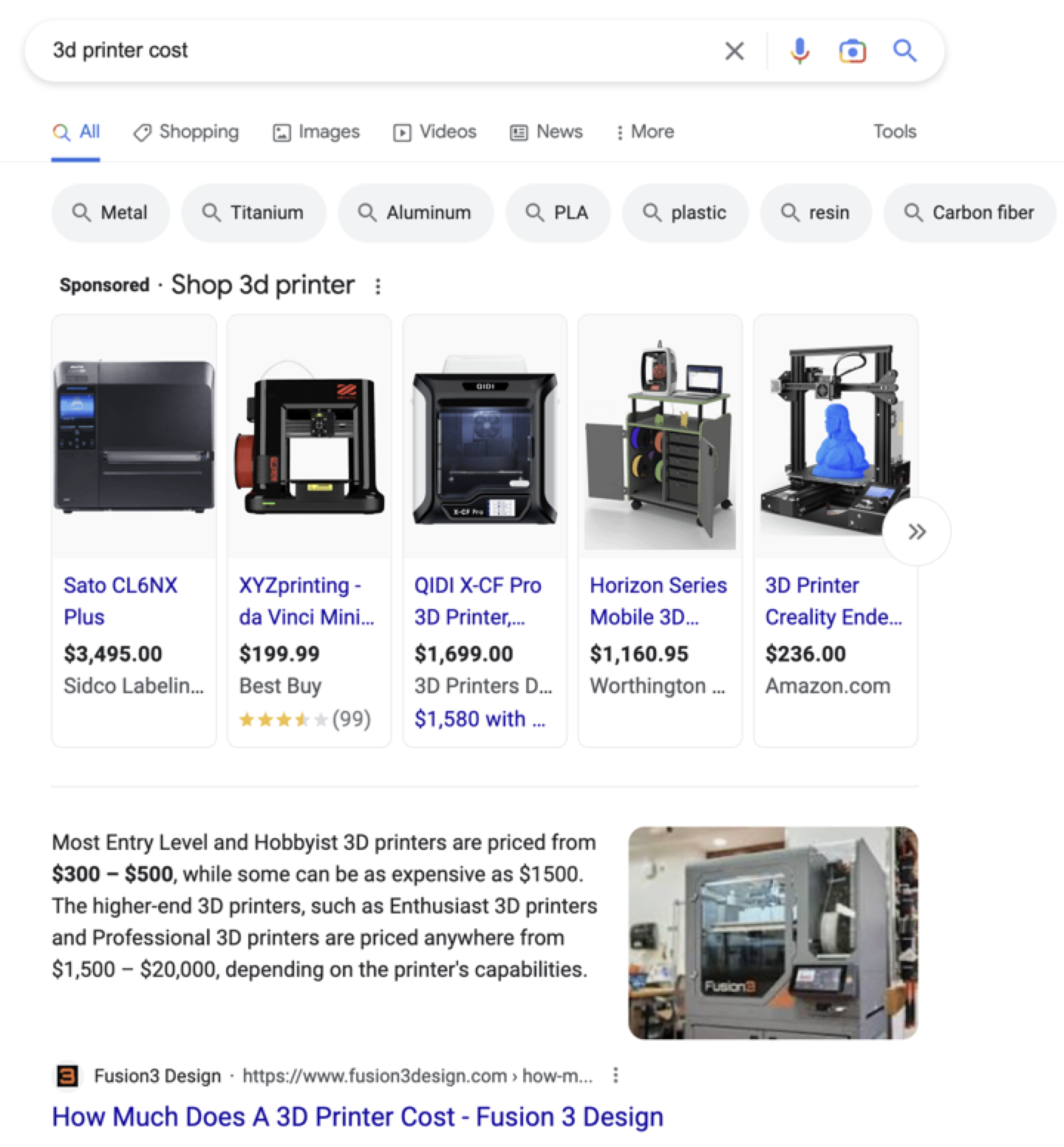Open the three-dot menu beside Shop 3d printer
The height and width of the screenshot is (1147, 1064).
(x=378, y=286)
